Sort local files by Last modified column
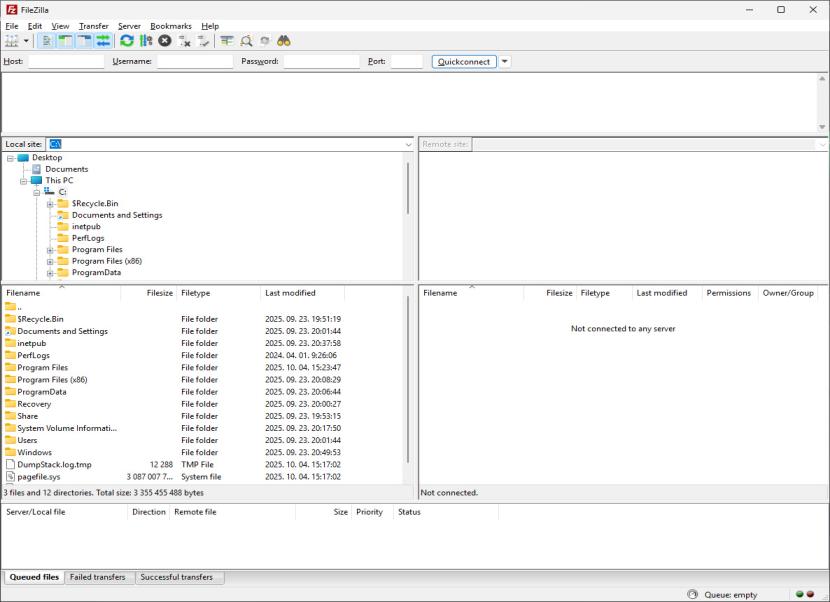Image resolution: width=830 pixels, height=602 pixels. (x=290, y=293)
